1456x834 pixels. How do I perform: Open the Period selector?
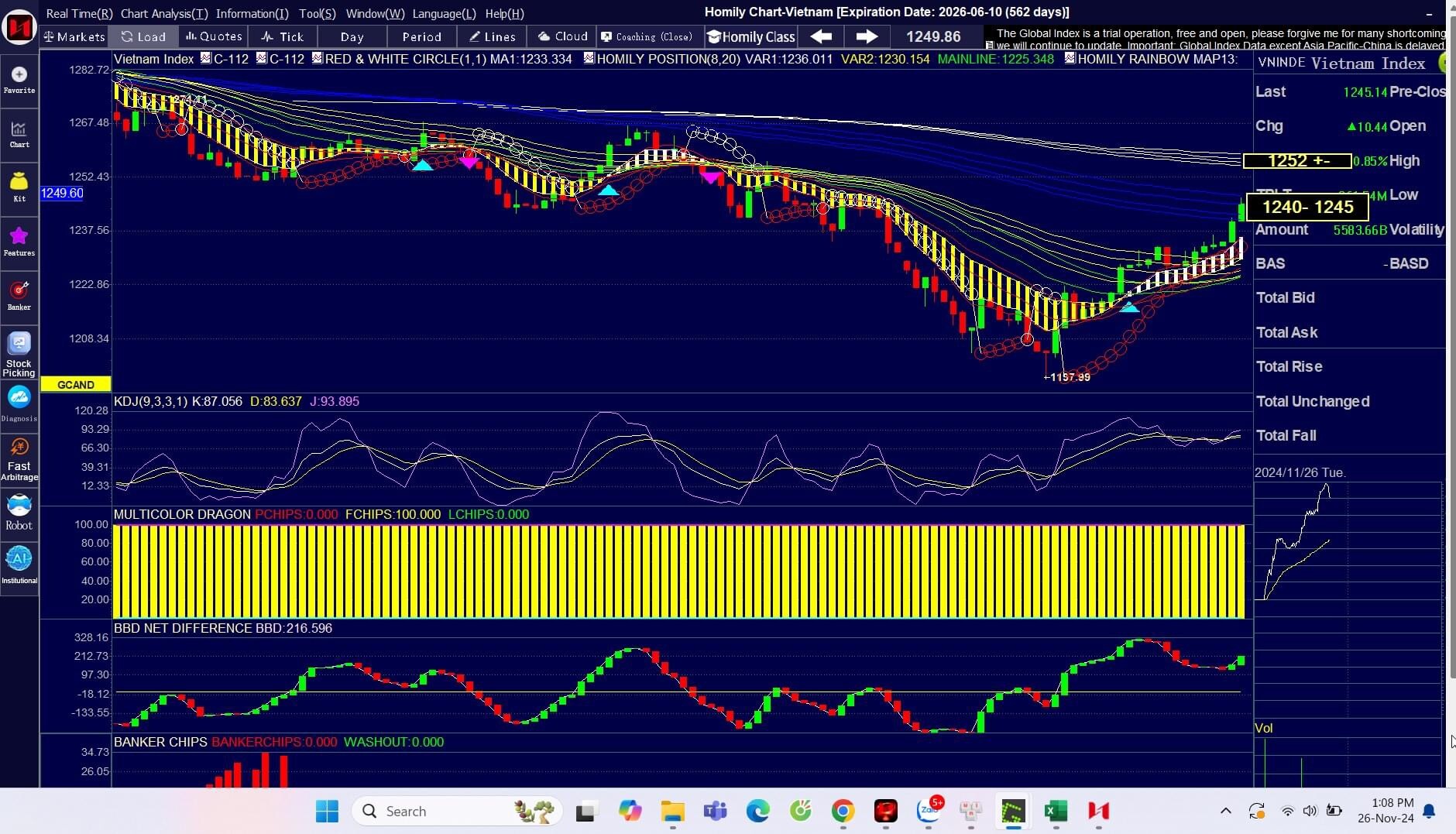[421, 36]
